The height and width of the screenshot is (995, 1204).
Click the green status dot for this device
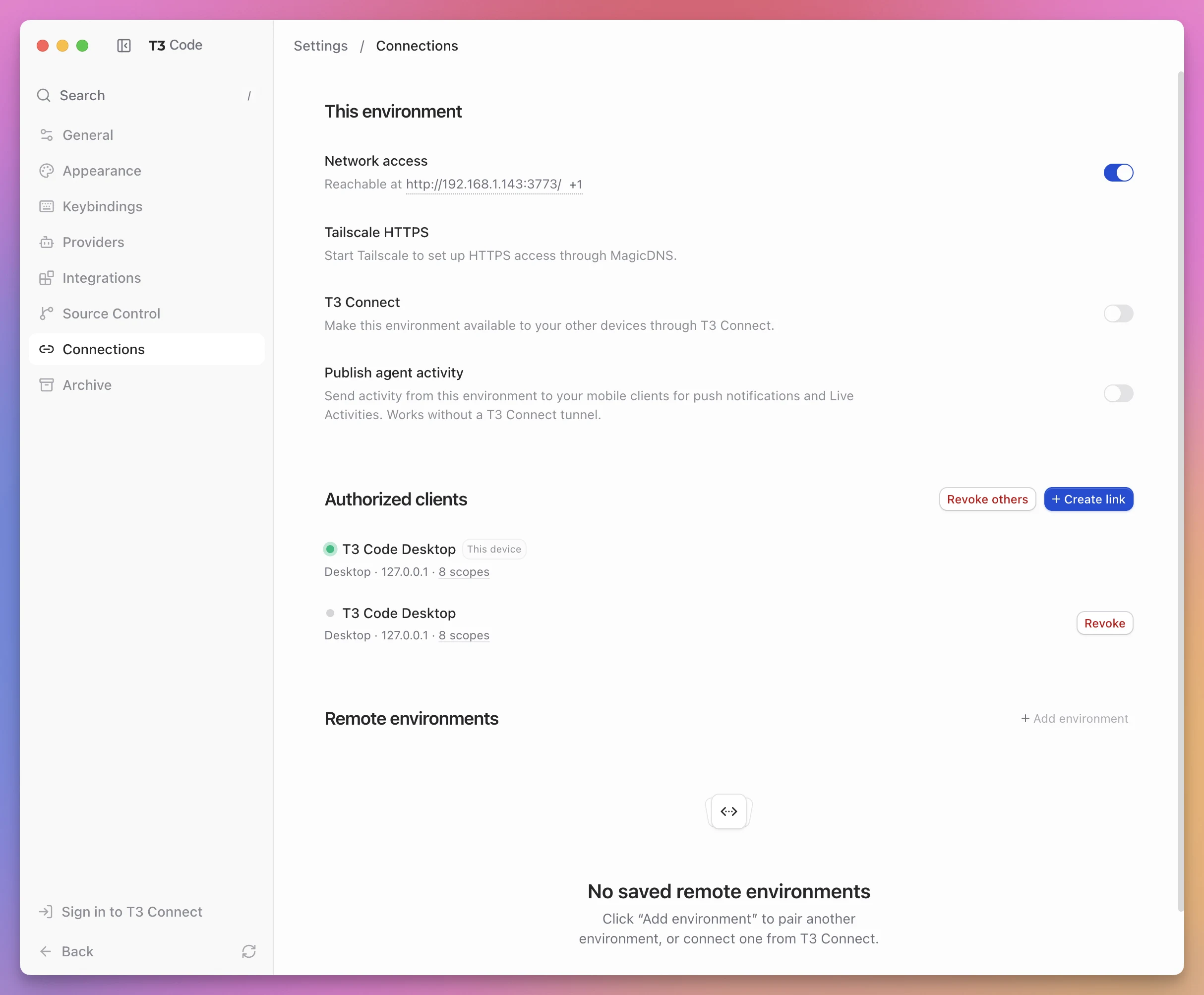[x=330, y=549]
